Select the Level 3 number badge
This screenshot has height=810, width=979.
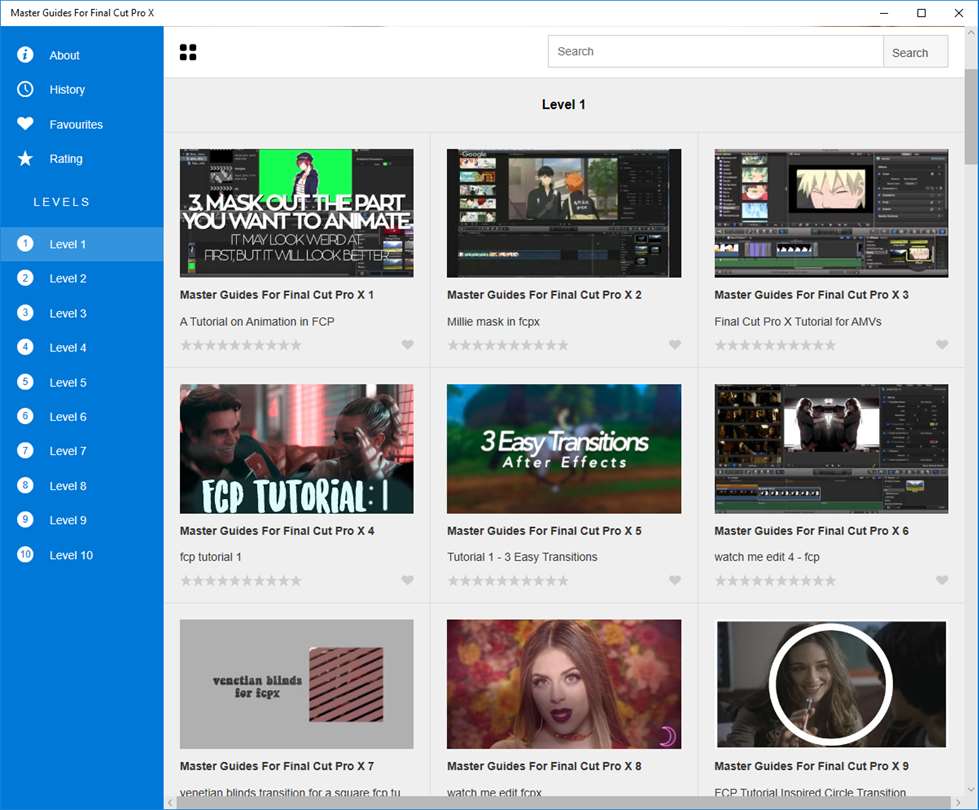tap(25, 313)
